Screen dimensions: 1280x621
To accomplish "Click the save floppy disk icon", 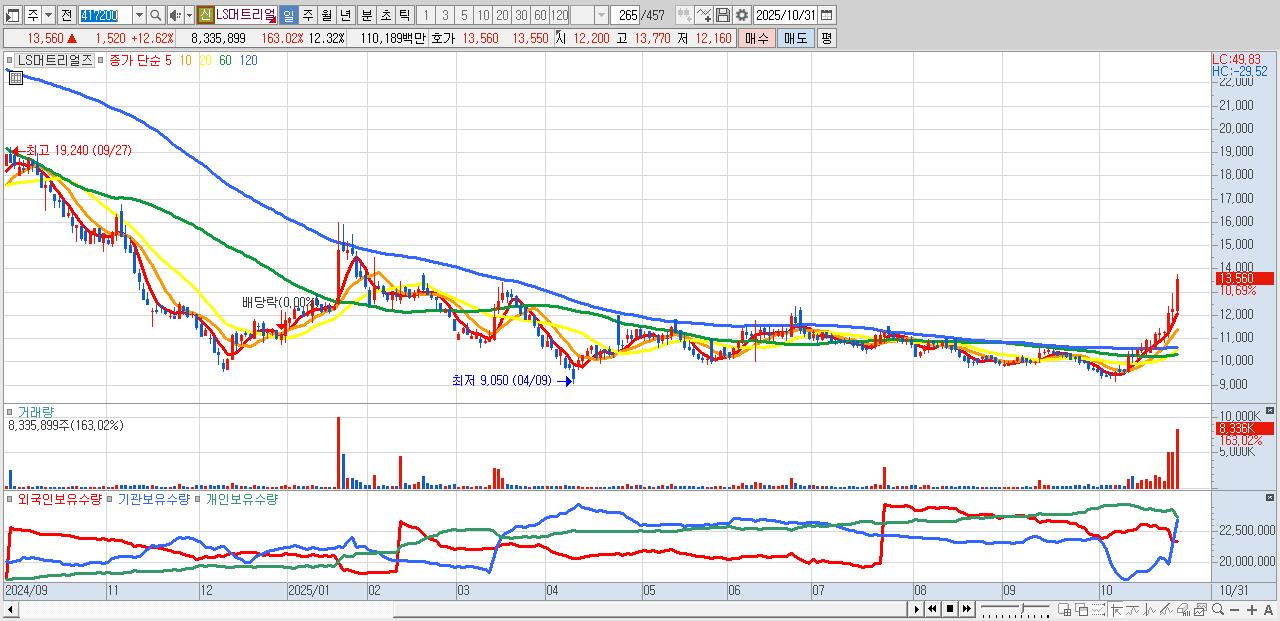I will [x=723, y=15].
